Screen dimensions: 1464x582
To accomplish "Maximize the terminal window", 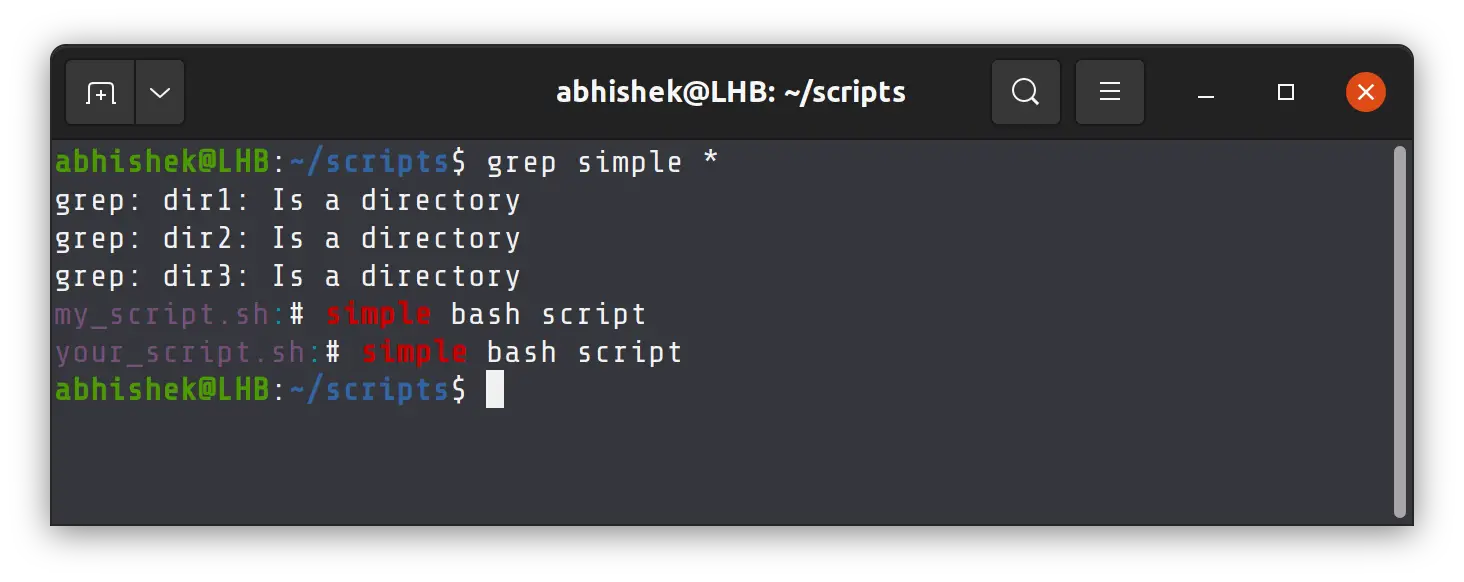I will pyautogui.click(x=1286, y=93).
